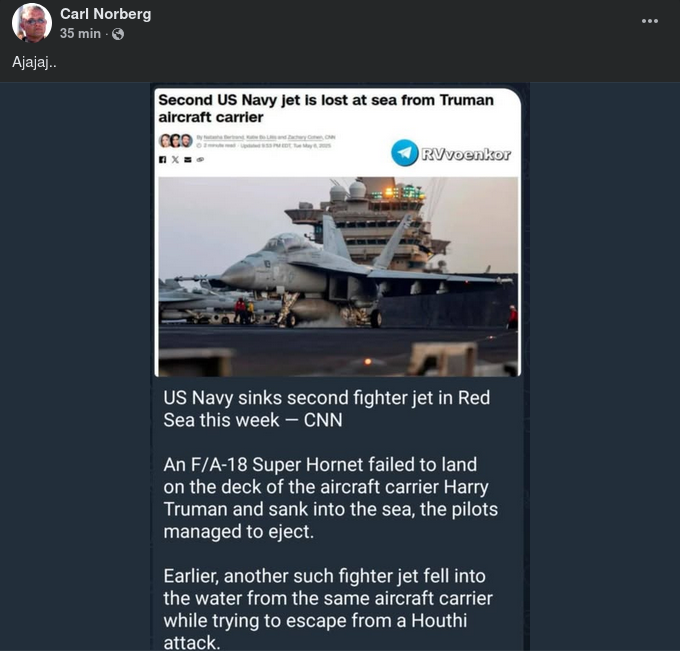Open the post's 35 min timestamp

(80, 34)
